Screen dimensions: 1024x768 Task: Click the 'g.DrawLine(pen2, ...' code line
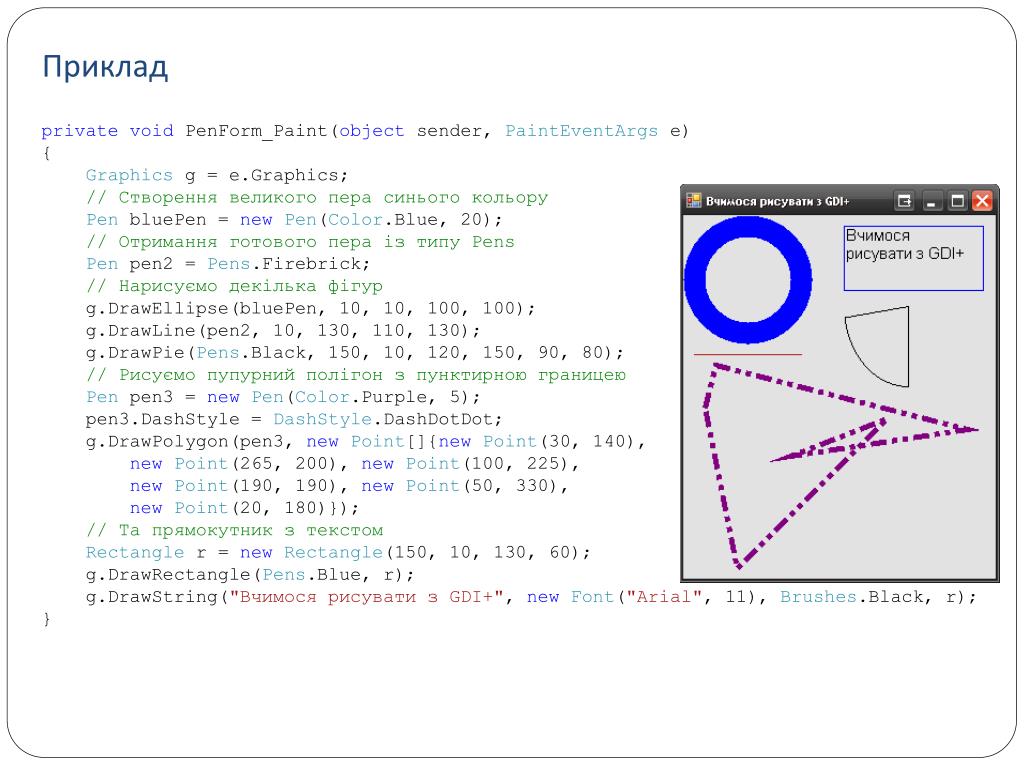(x=283, y=331)
